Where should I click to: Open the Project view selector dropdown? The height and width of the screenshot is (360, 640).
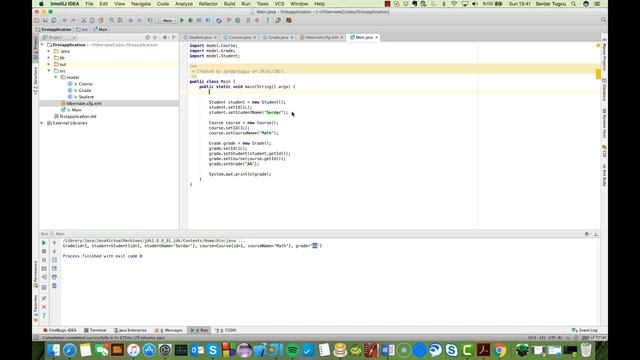coord(59,38)
